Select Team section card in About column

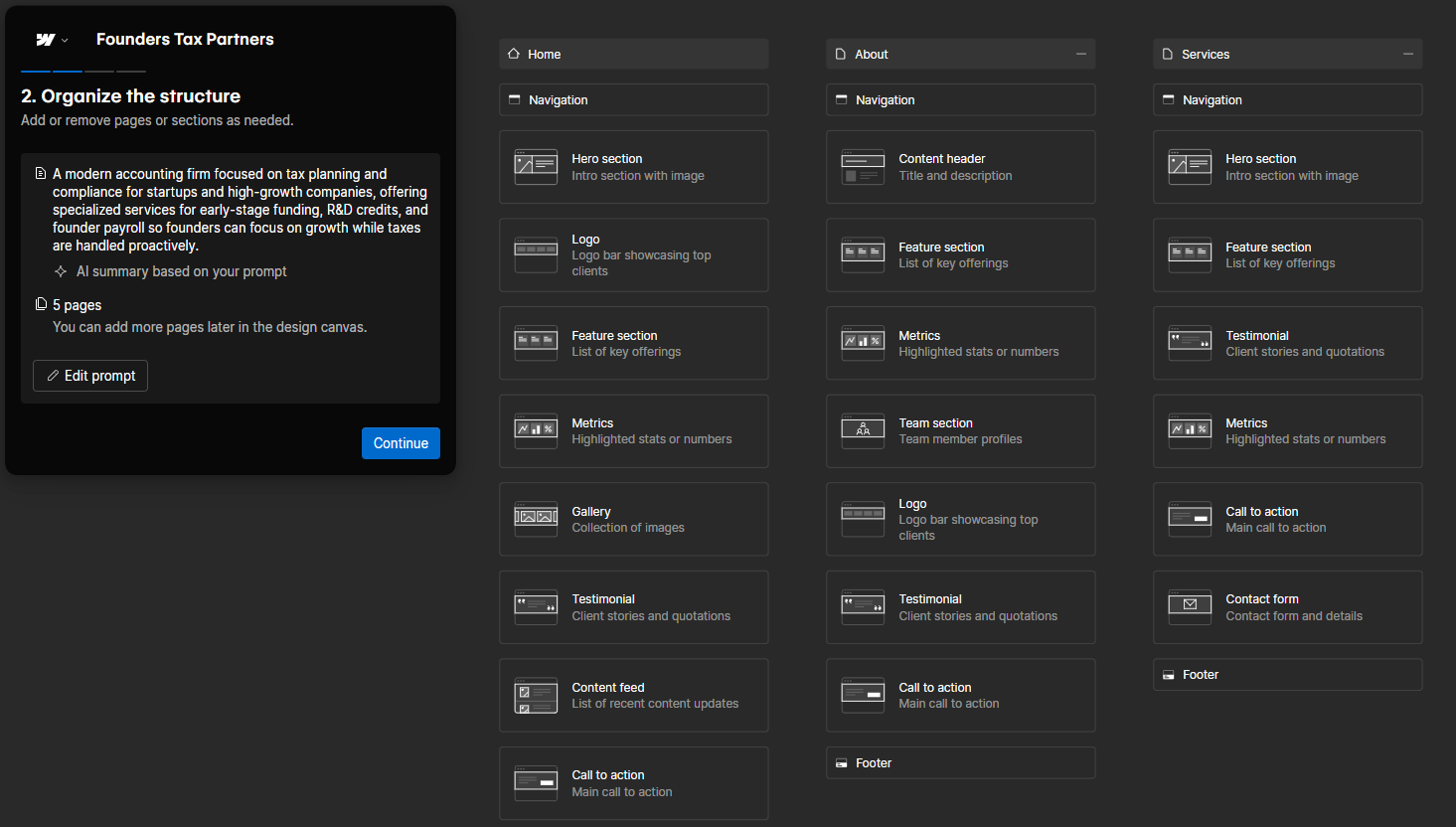coord(960,431)
